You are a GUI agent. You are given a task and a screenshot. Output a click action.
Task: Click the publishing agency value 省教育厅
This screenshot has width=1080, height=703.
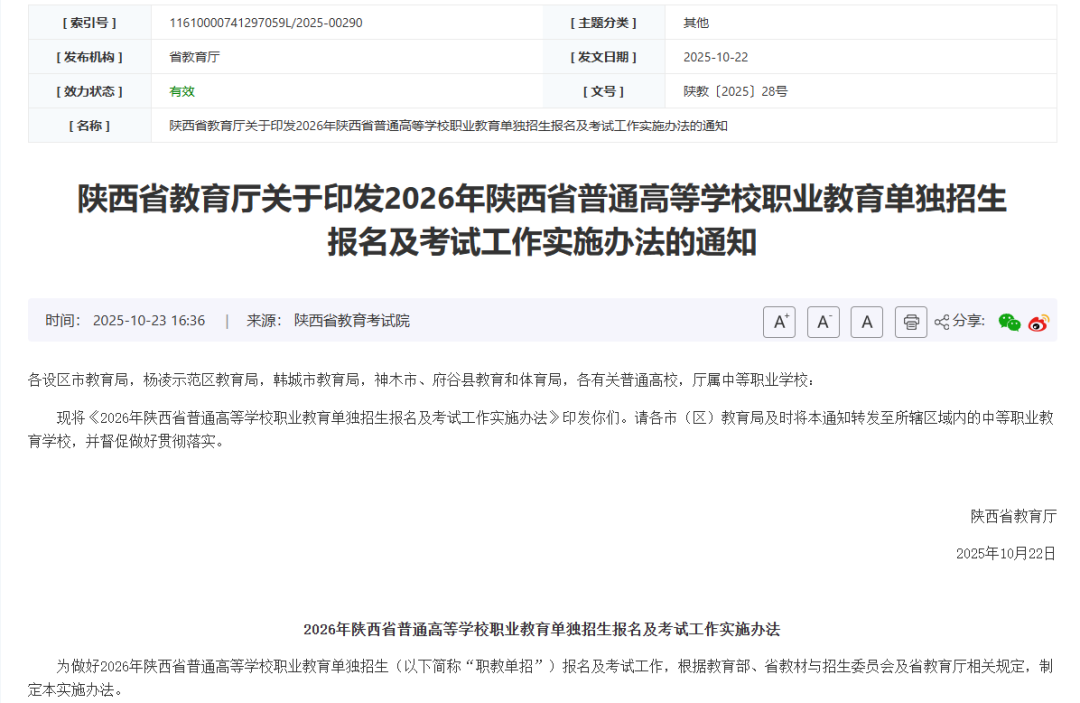pos(194,57)
